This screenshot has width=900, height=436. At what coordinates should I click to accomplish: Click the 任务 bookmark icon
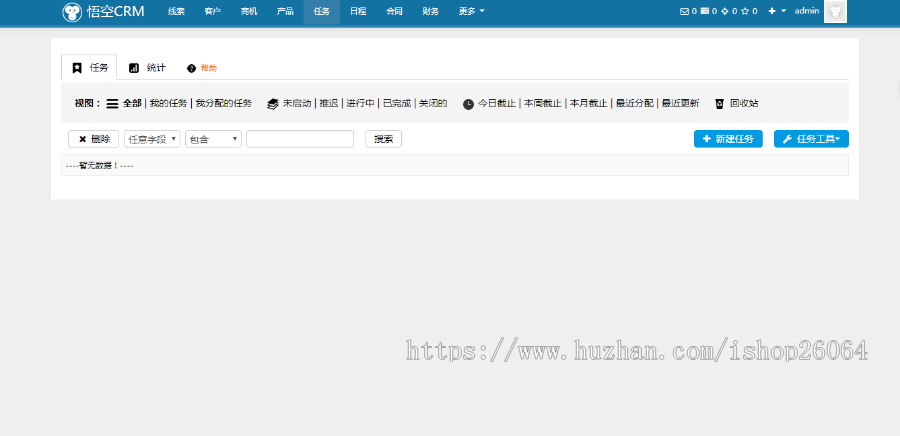(x=77, y=68)
